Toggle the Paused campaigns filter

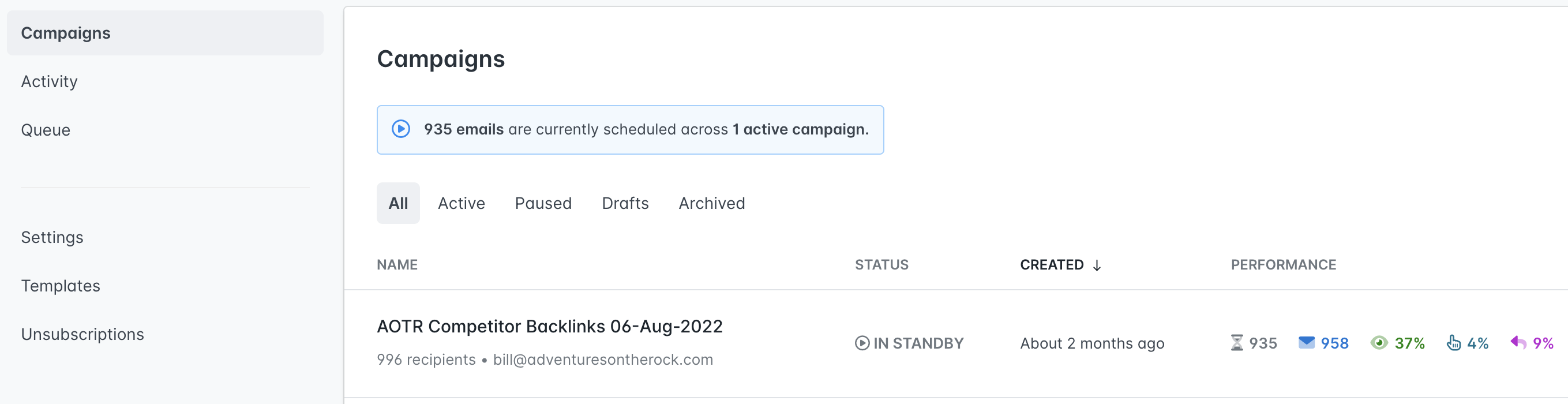coord(542,203)
